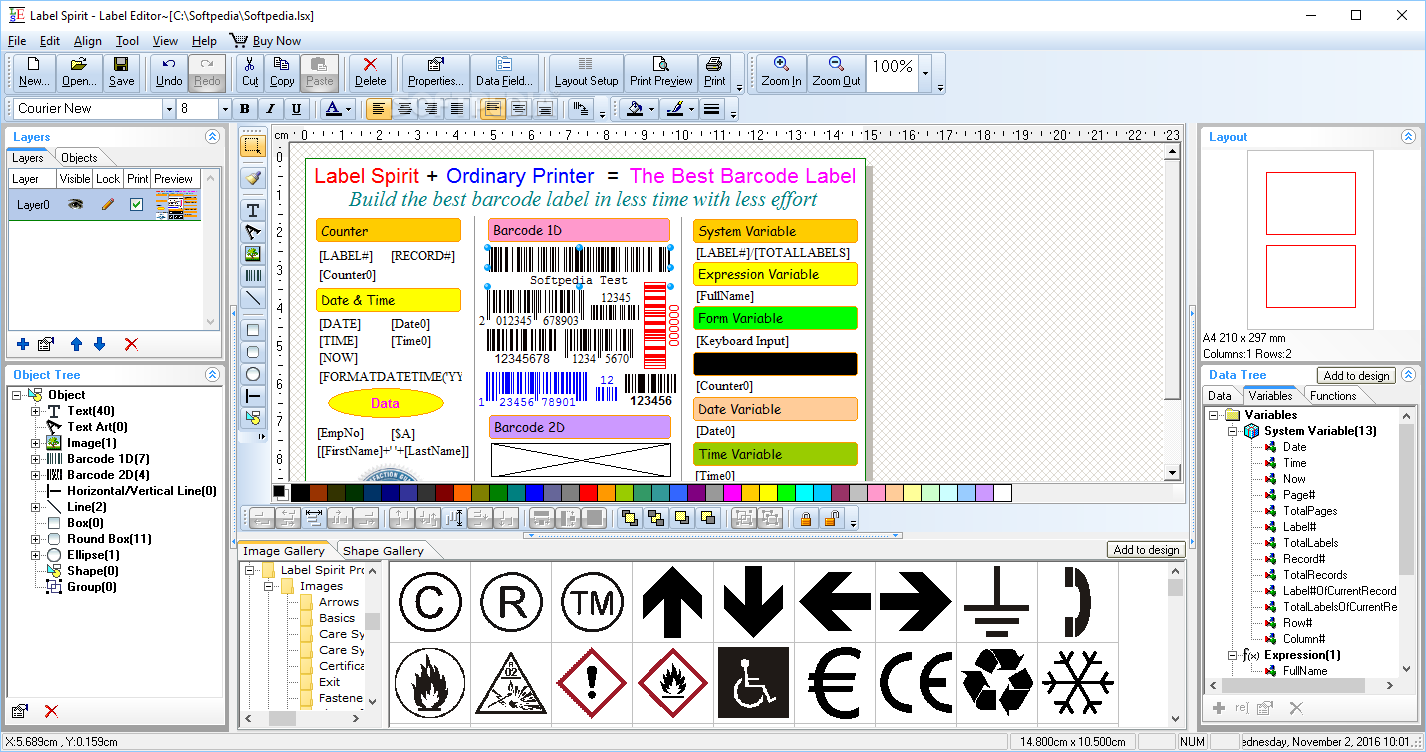Viewport: 1426px width, 752px height.
Task: Toggle Underline text formatting
Action: pyautogui.click(x=296, y=109)
